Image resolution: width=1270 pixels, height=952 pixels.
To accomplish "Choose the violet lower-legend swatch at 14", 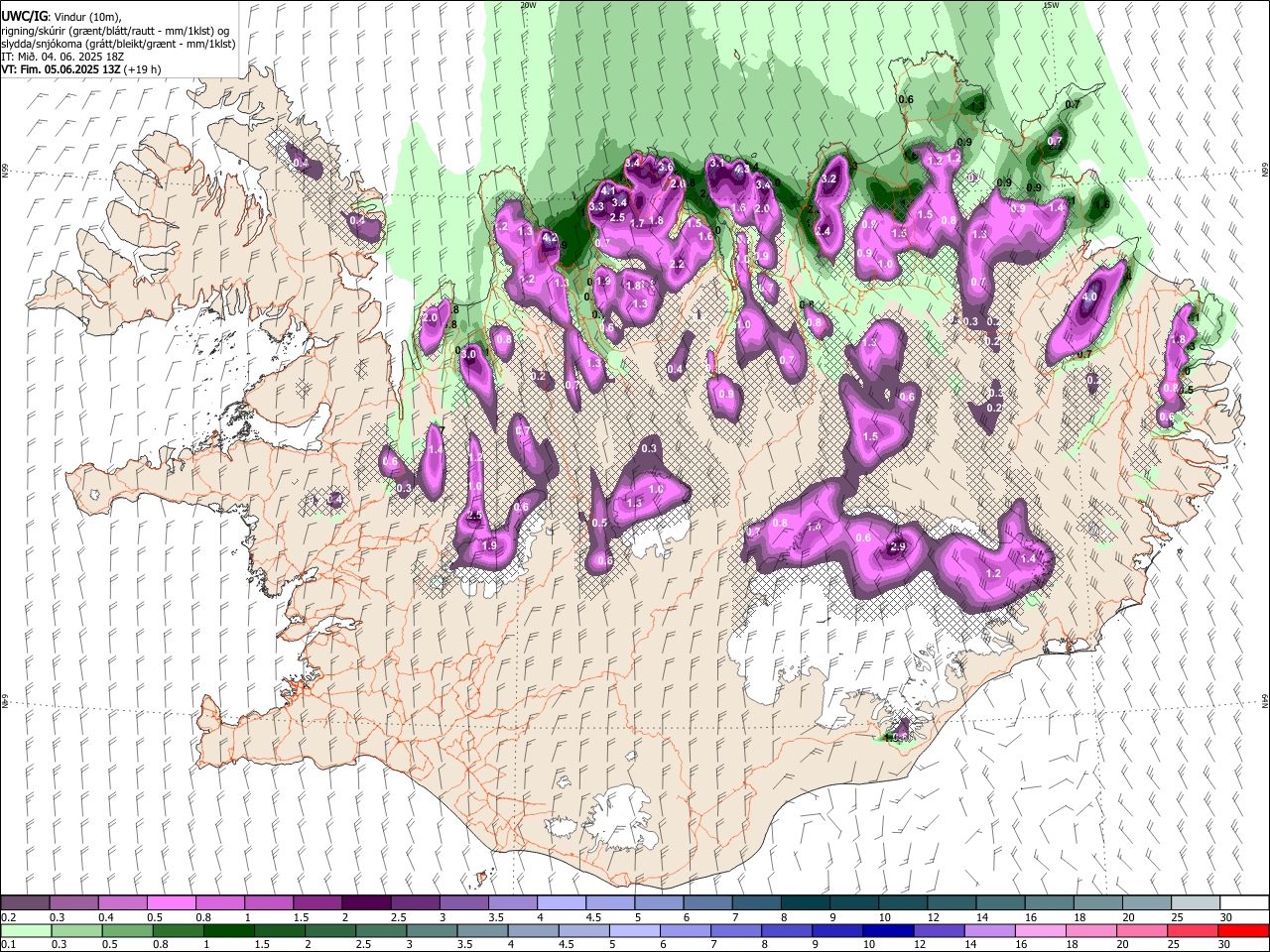I will click(989, 930).
